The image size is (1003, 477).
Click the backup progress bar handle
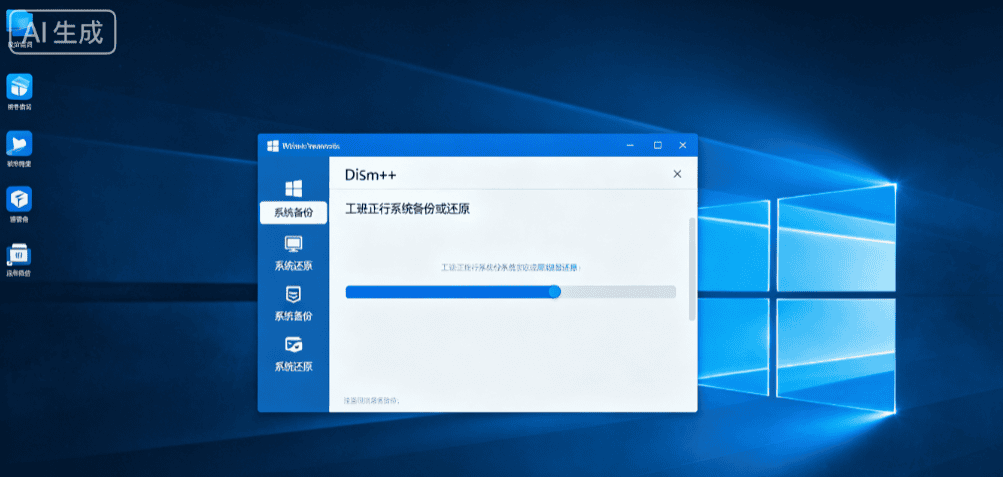tap(555, 292)
